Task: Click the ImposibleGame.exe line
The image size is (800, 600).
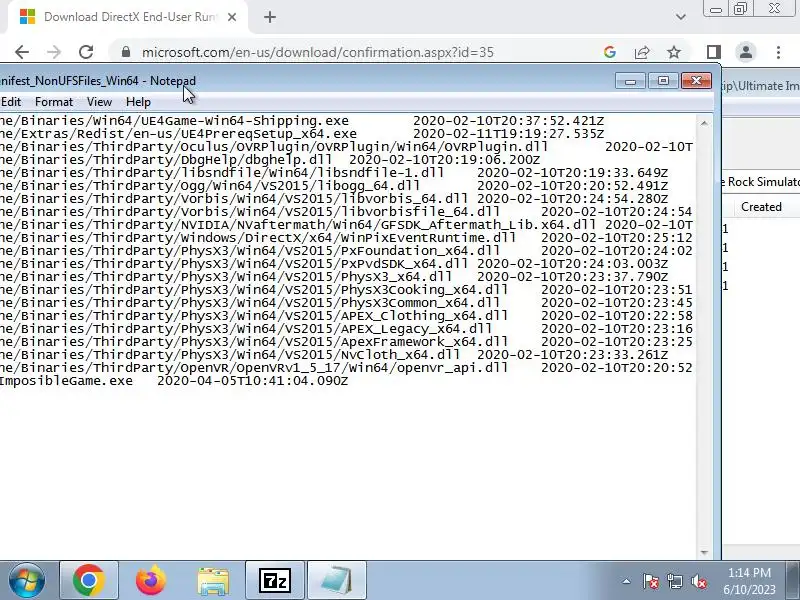Action: tap(174, 381)
